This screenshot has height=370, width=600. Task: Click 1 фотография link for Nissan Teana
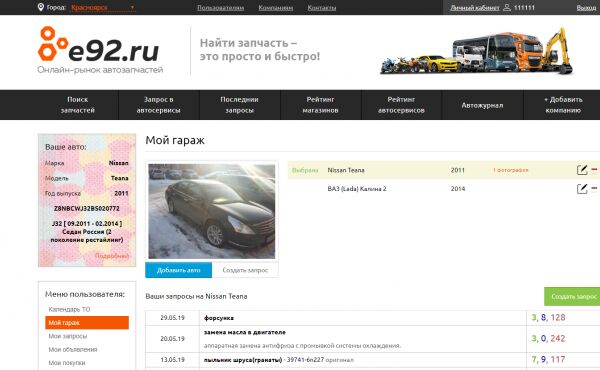pos(510,170)
